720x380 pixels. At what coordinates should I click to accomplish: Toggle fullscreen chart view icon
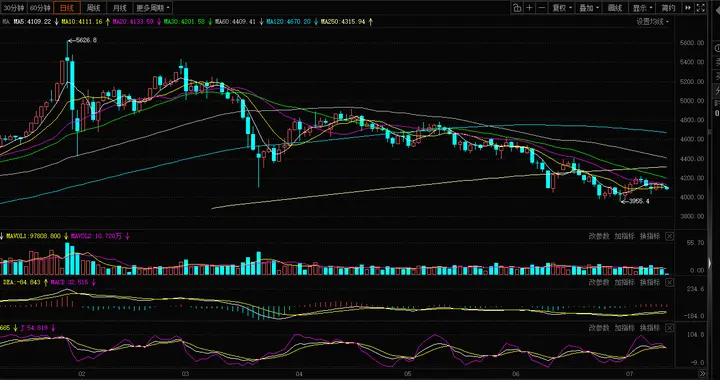pyautogui.click(x=701, y=8)
